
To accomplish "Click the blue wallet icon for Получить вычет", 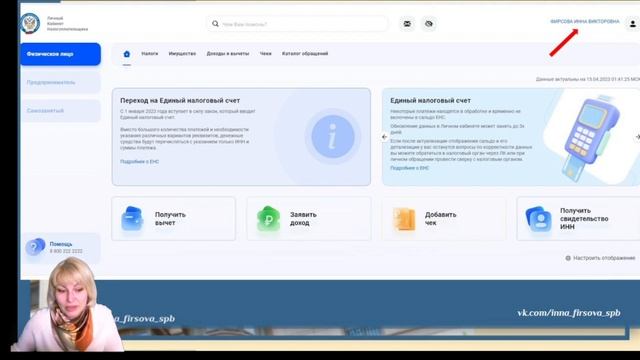I will tap(132, 219).
